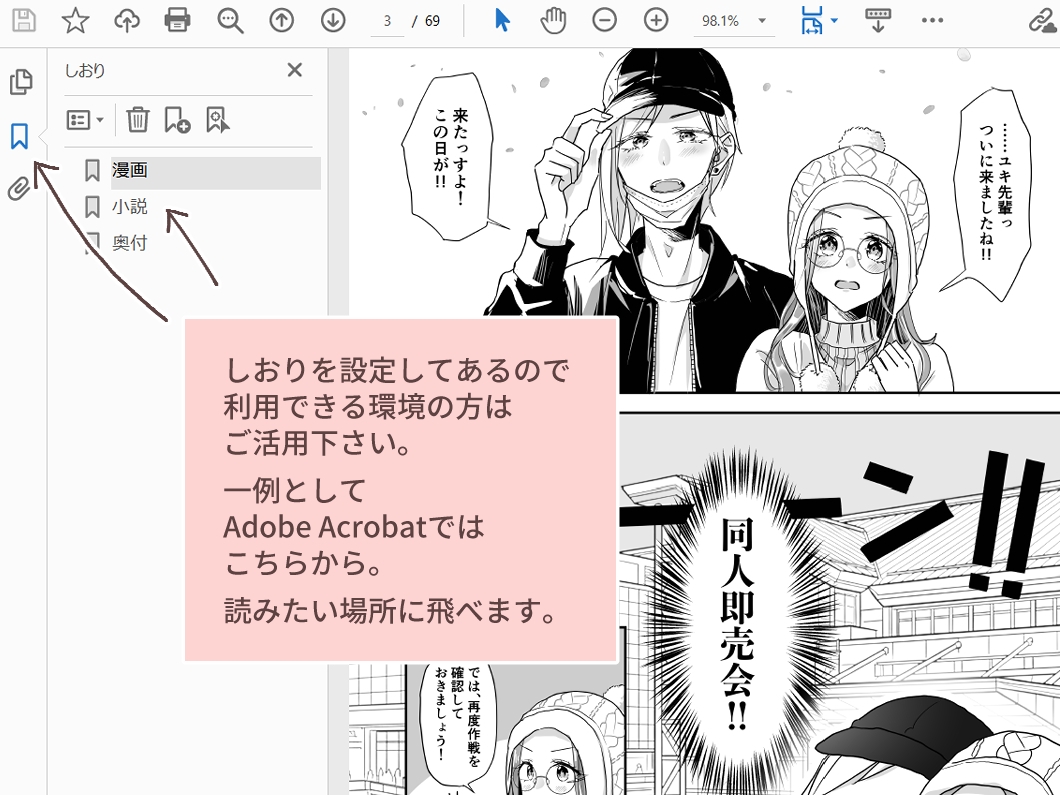1060x795 pixels.
Task: Open the more tools ellipsis menu
Action: tap(932, 20)
